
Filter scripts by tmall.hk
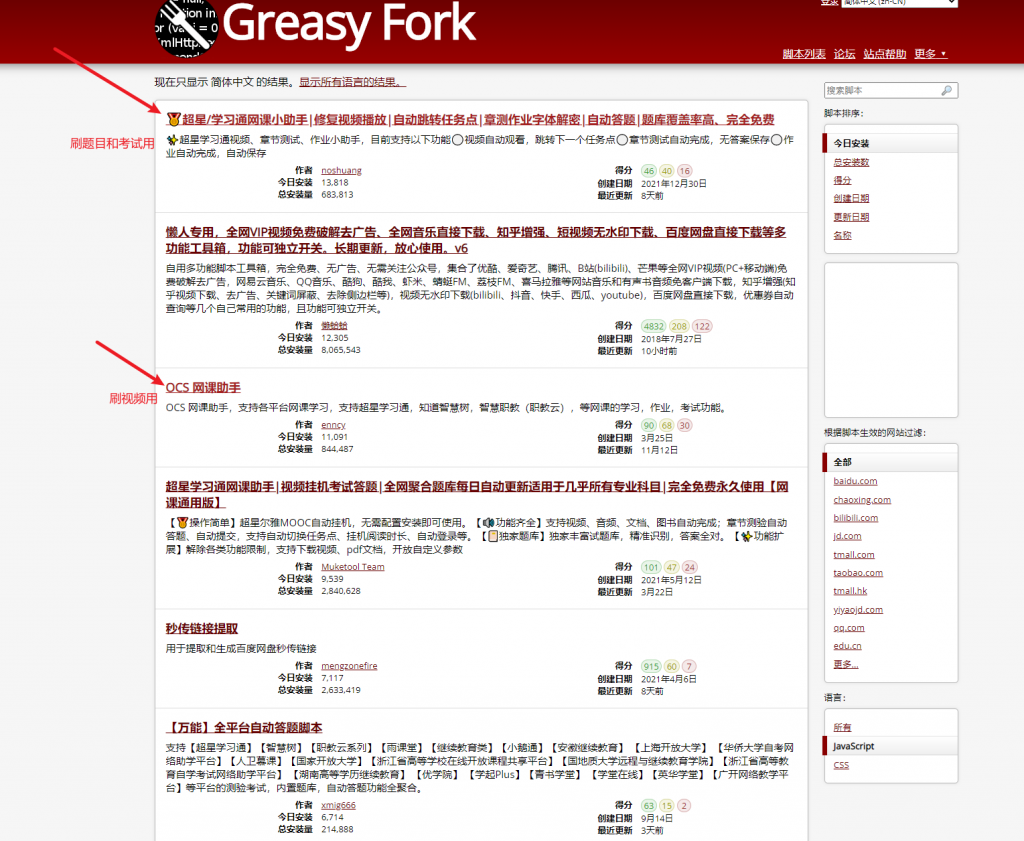pos(850,591)
